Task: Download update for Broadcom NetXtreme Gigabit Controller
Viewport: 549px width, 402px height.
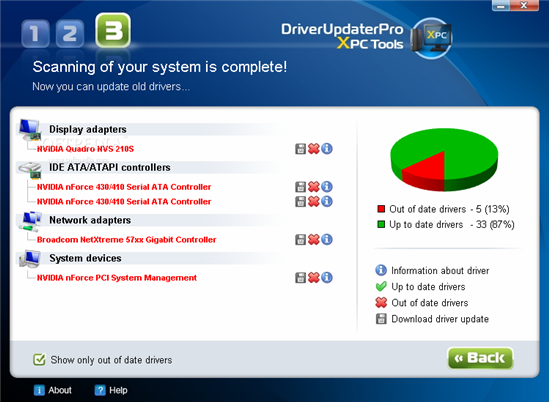Action: tap(300, 240)
